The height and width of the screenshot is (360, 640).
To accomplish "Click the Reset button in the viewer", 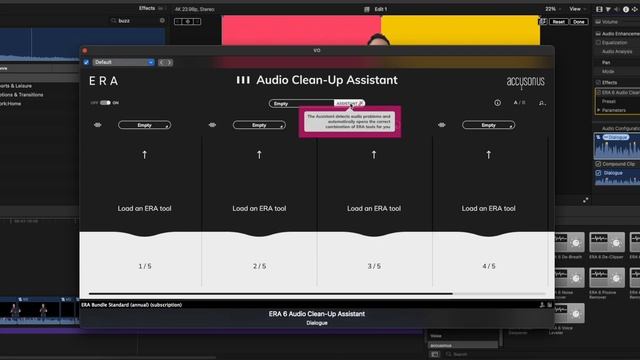I will (559, 22).
